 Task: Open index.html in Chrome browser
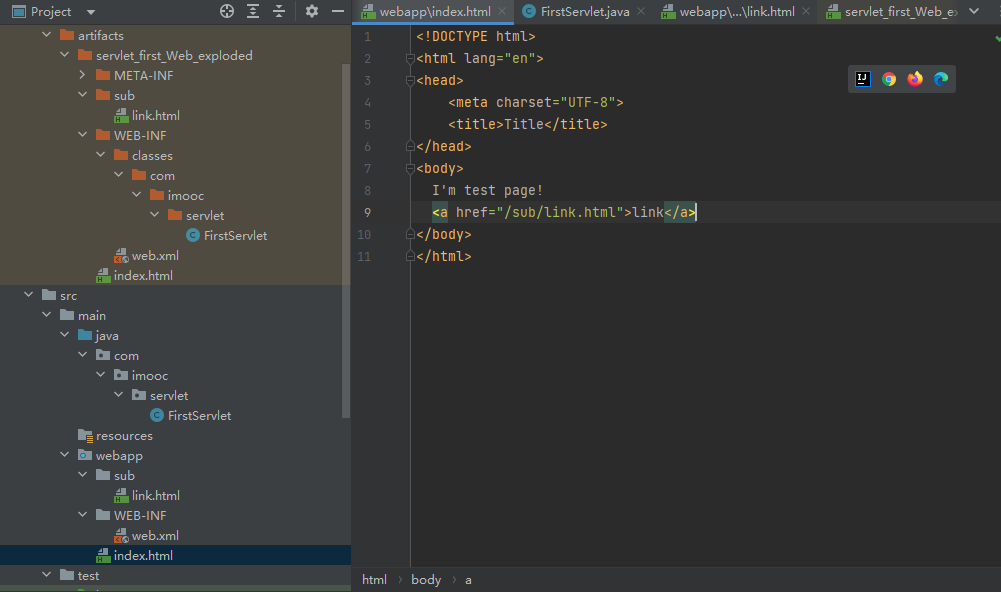[x=889, y=79]
